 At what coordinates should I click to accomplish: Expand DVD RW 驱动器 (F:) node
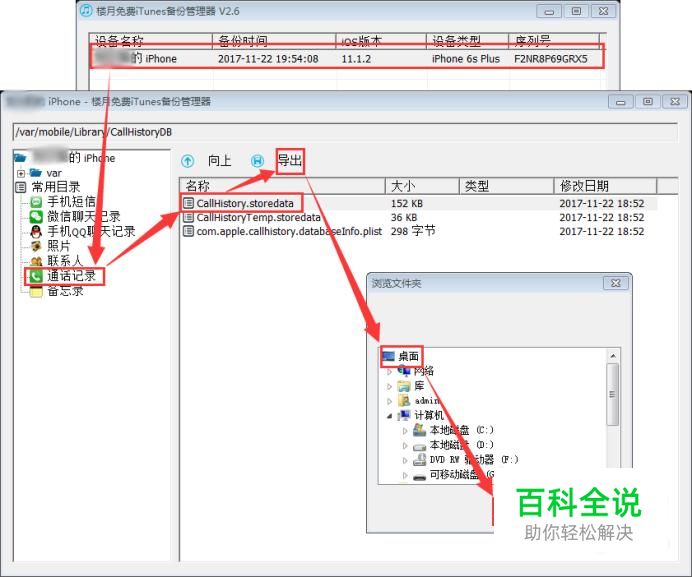(x=405, y=460)
